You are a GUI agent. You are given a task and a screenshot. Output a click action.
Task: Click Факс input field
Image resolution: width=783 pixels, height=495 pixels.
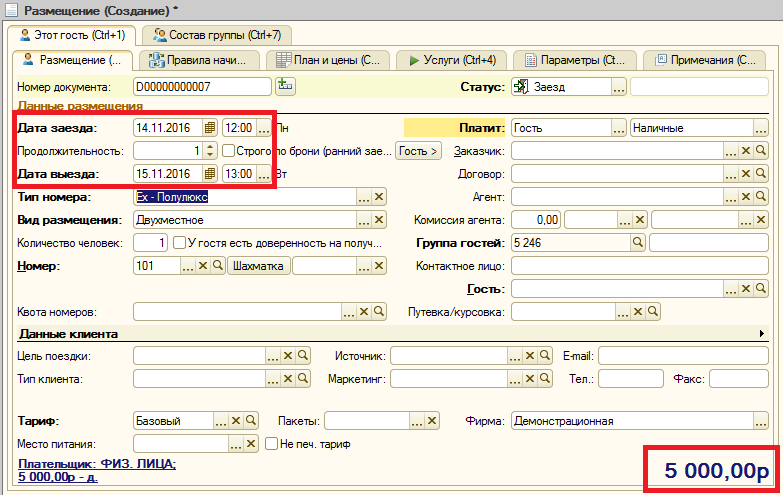coord(739,379)
